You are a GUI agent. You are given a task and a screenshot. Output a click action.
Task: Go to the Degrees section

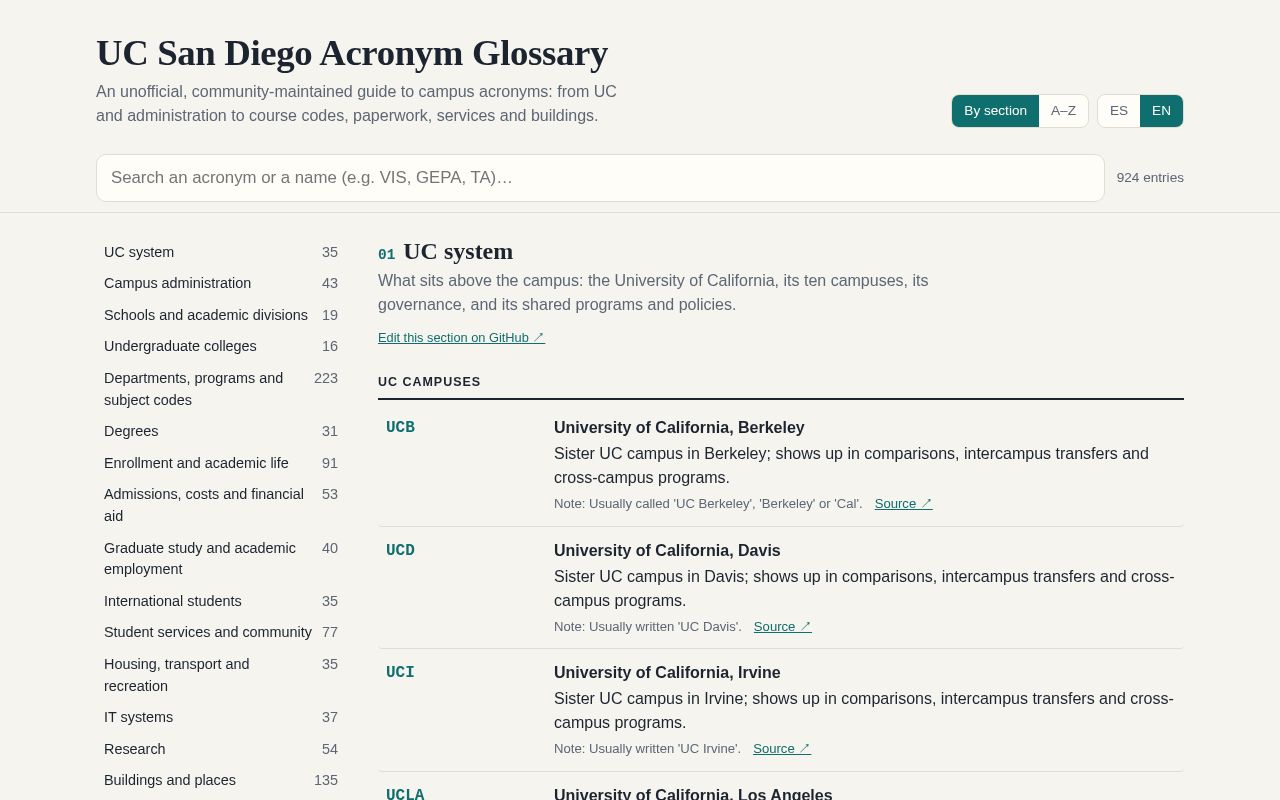pyautogui.click(x=221, y=431)
